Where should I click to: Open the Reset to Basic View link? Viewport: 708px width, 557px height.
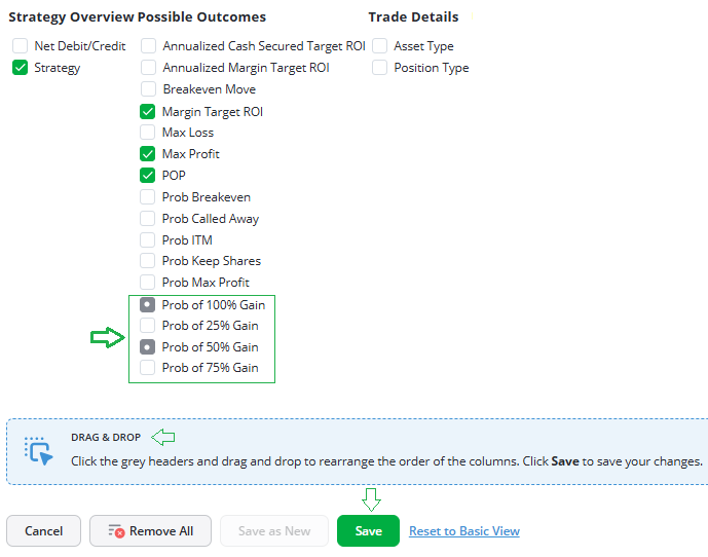(x=464, y=531)
